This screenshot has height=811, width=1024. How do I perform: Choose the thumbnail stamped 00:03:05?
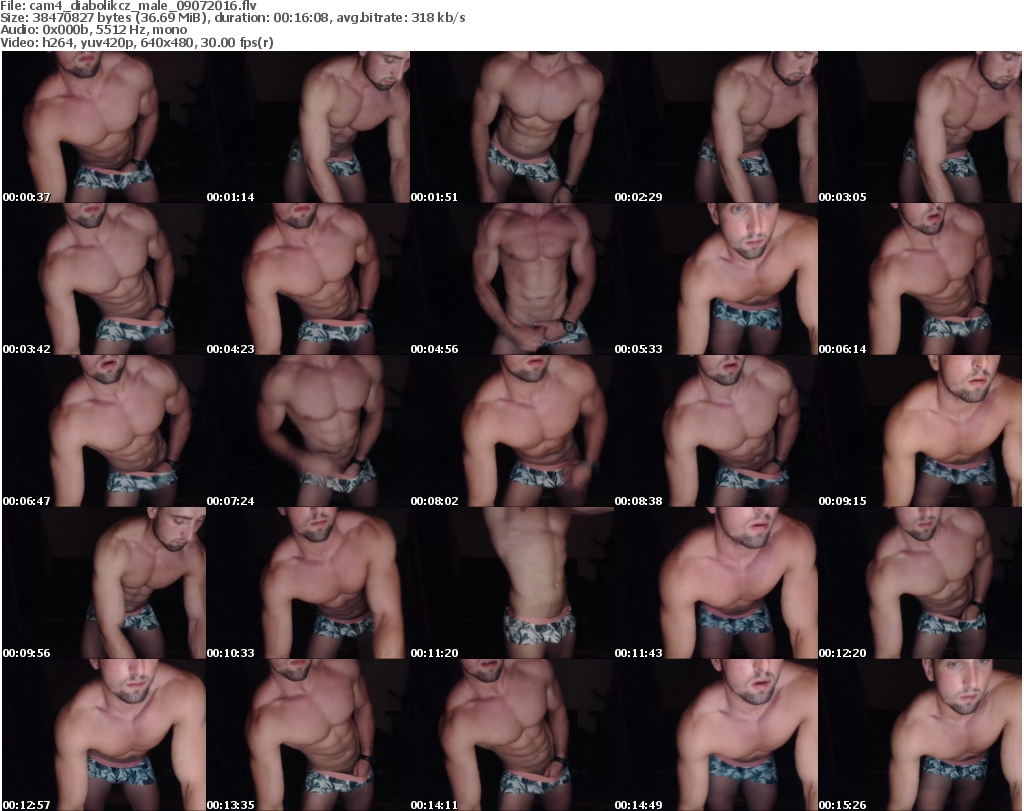[920, 127]
